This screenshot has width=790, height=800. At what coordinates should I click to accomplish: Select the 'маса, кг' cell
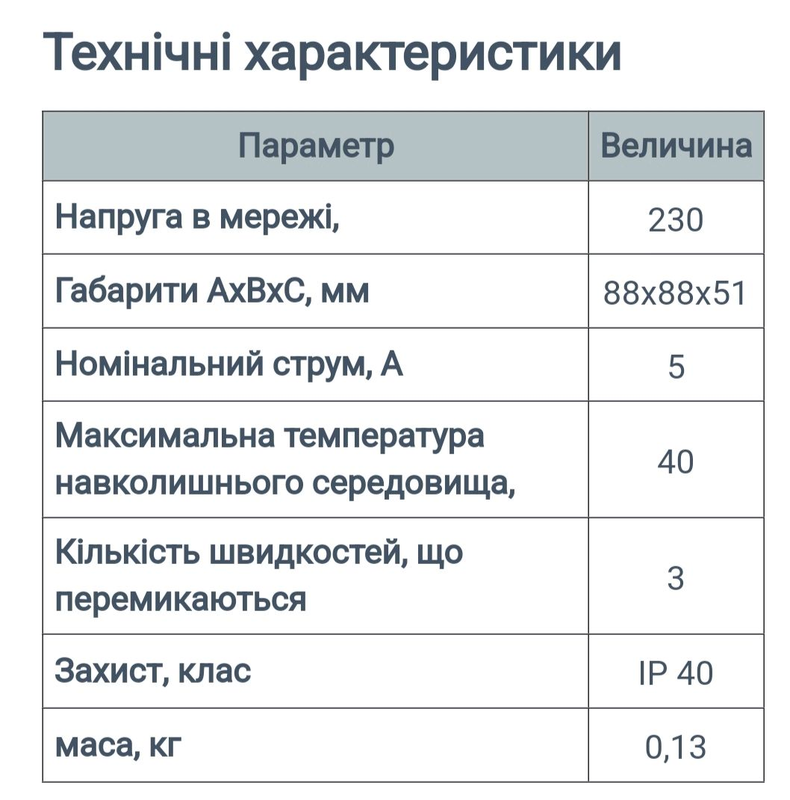coord(315,745)
